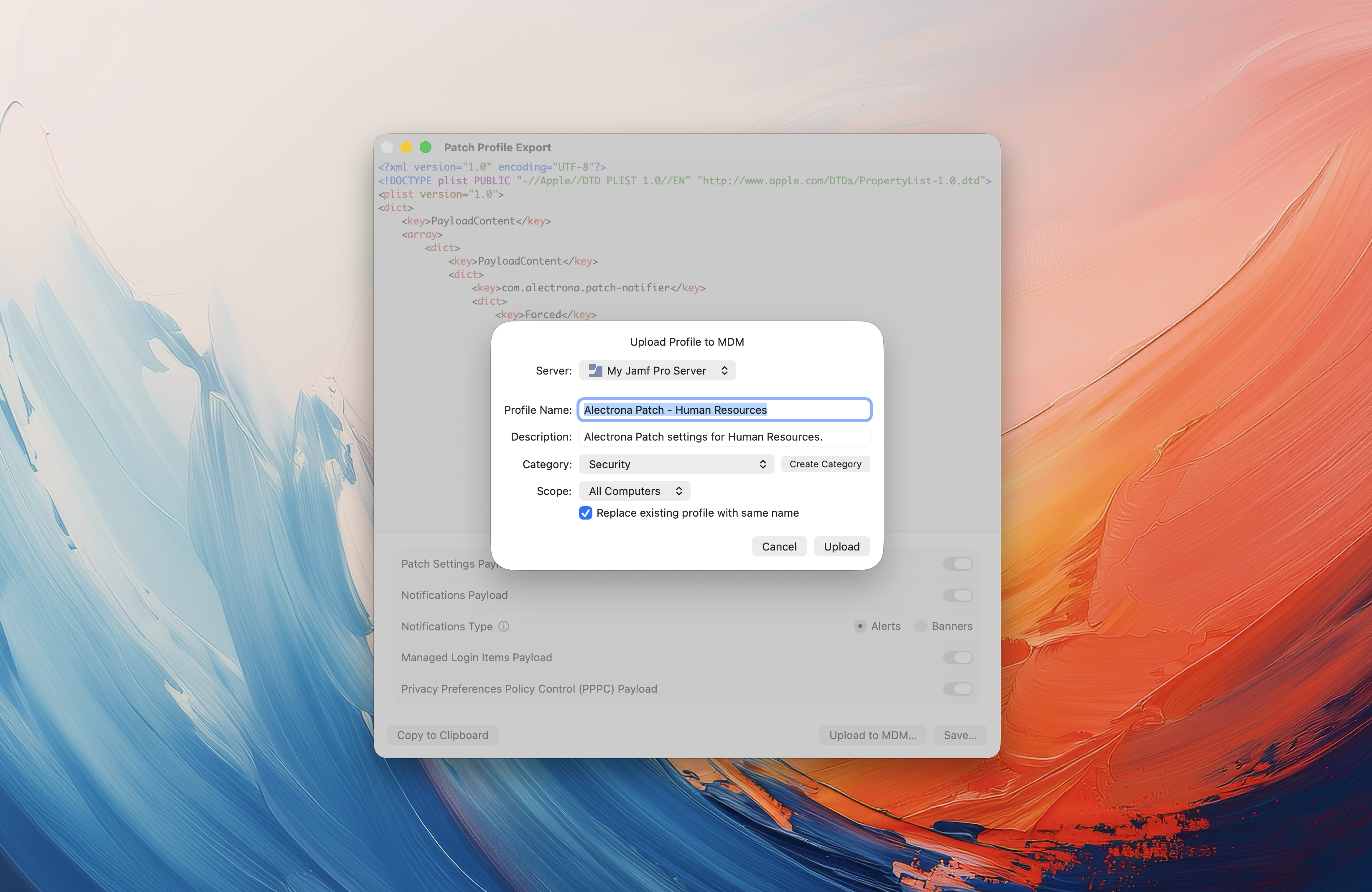Click the yellow minimize window button
The width and height of the screenshot is (1372, 892).
point(406,148)
